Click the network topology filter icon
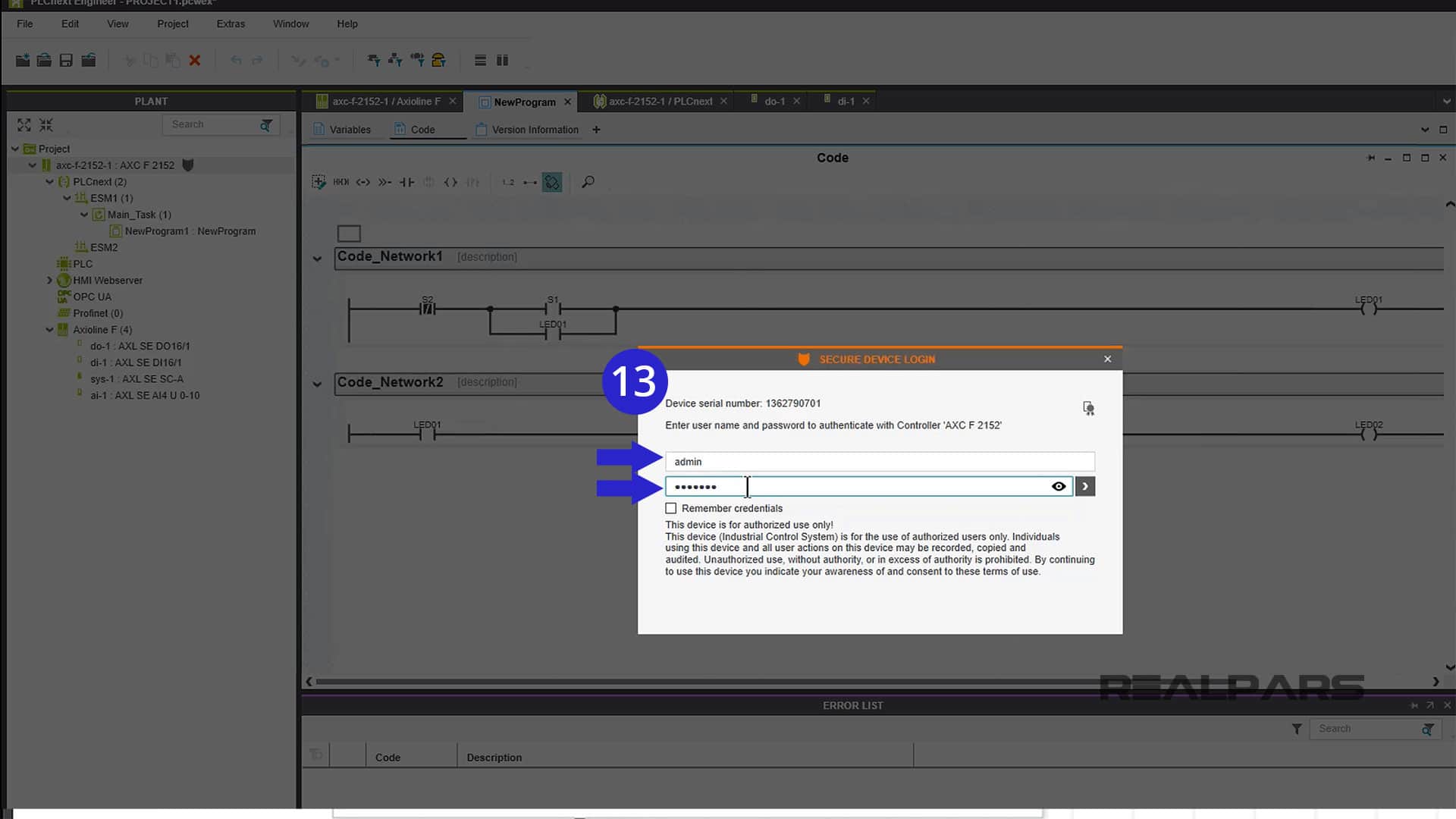Screen dimensions: 1456x819 (x=395, y=61)
